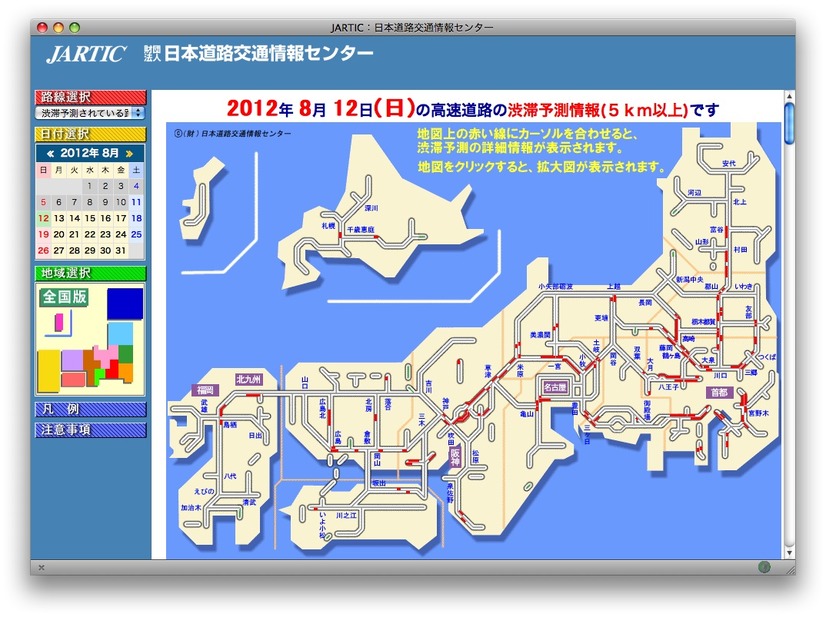This screenshot has width=826, height=617.
Task: Close the JARTIC window with red button
Action: pos(43,27)
